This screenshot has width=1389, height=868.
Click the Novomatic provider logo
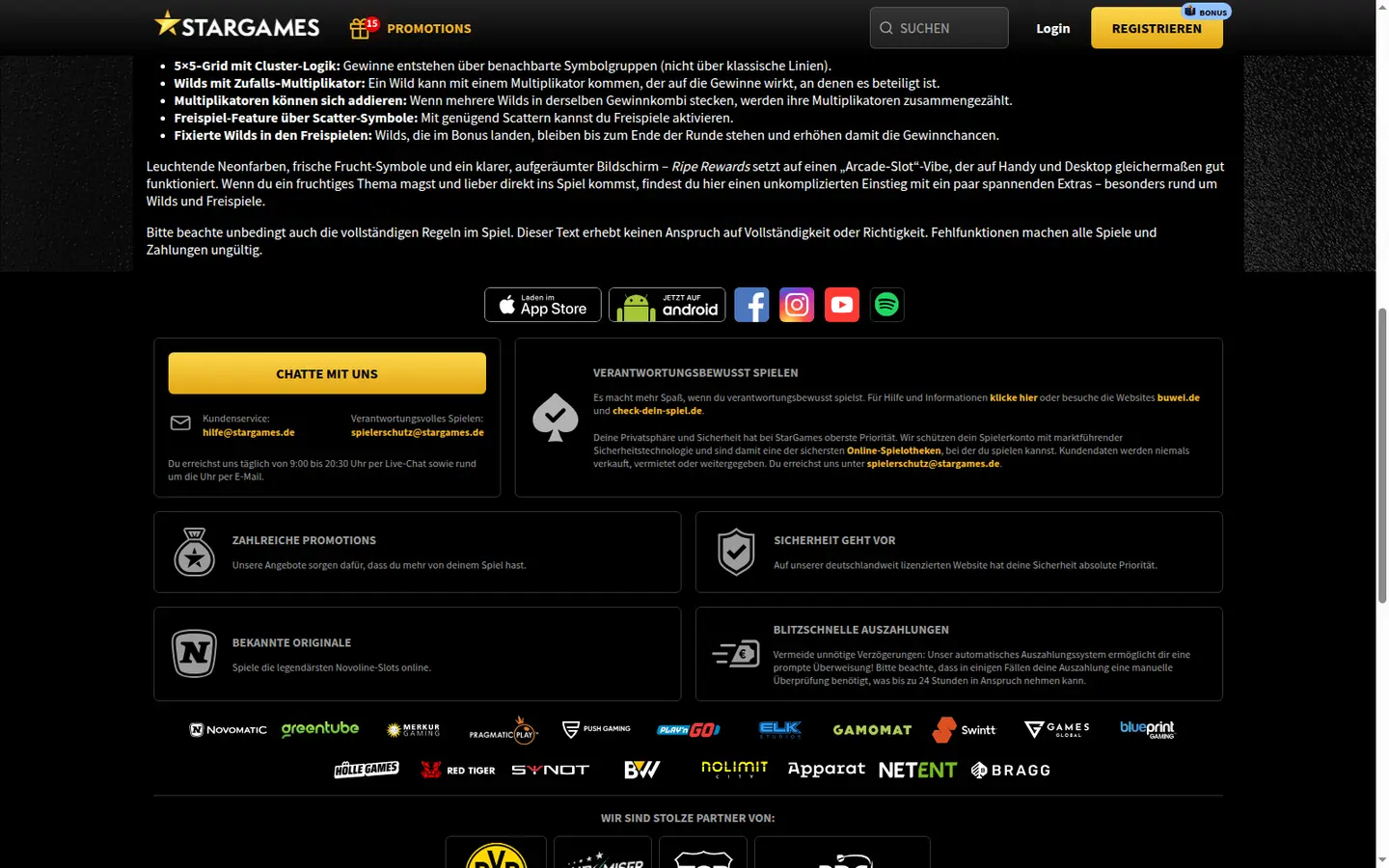coord(229,730)
